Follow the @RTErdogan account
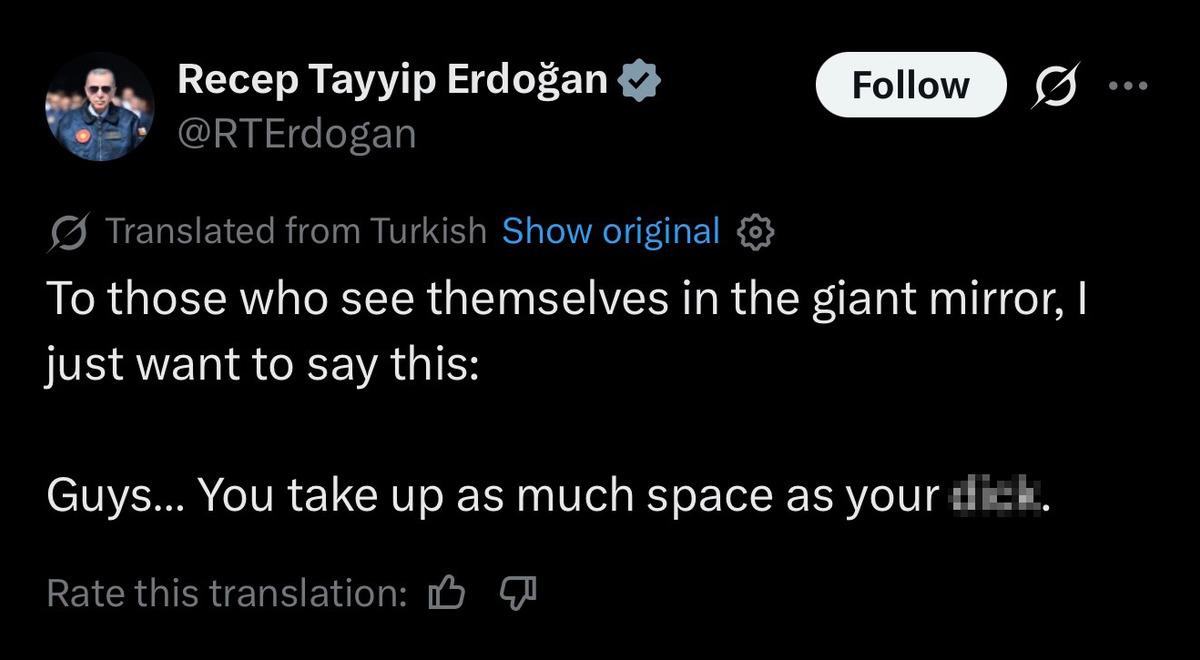 [x=910, y=85]
